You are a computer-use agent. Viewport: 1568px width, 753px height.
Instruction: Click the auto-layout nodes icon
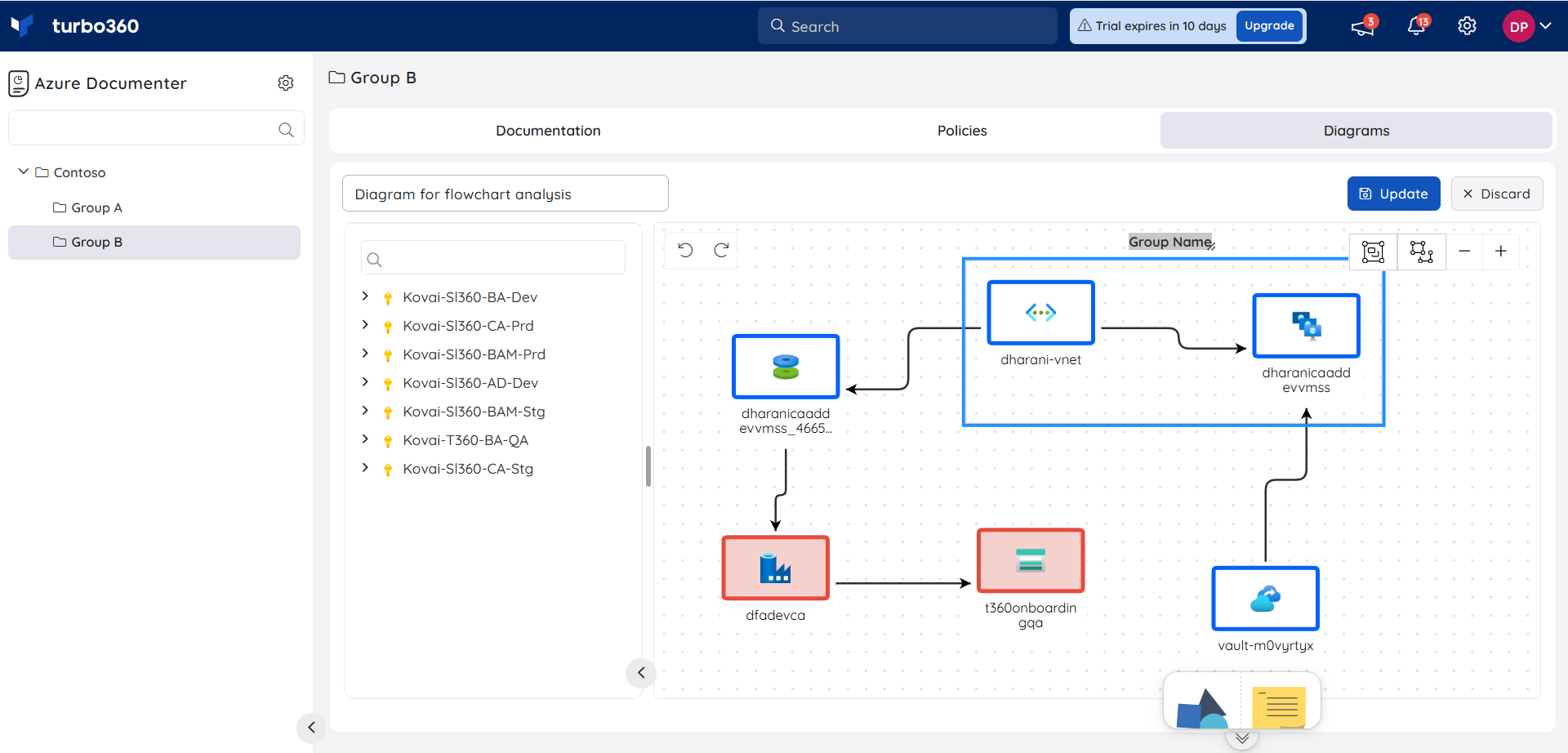(x=1422, y=252)
